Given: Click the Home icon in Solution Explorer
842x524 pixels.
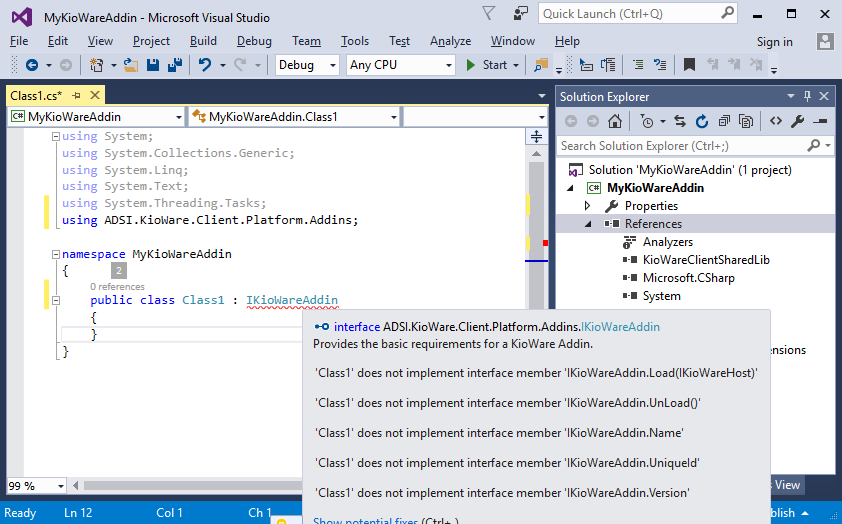Looking at the screenshot, I should [x=615, y=121].
